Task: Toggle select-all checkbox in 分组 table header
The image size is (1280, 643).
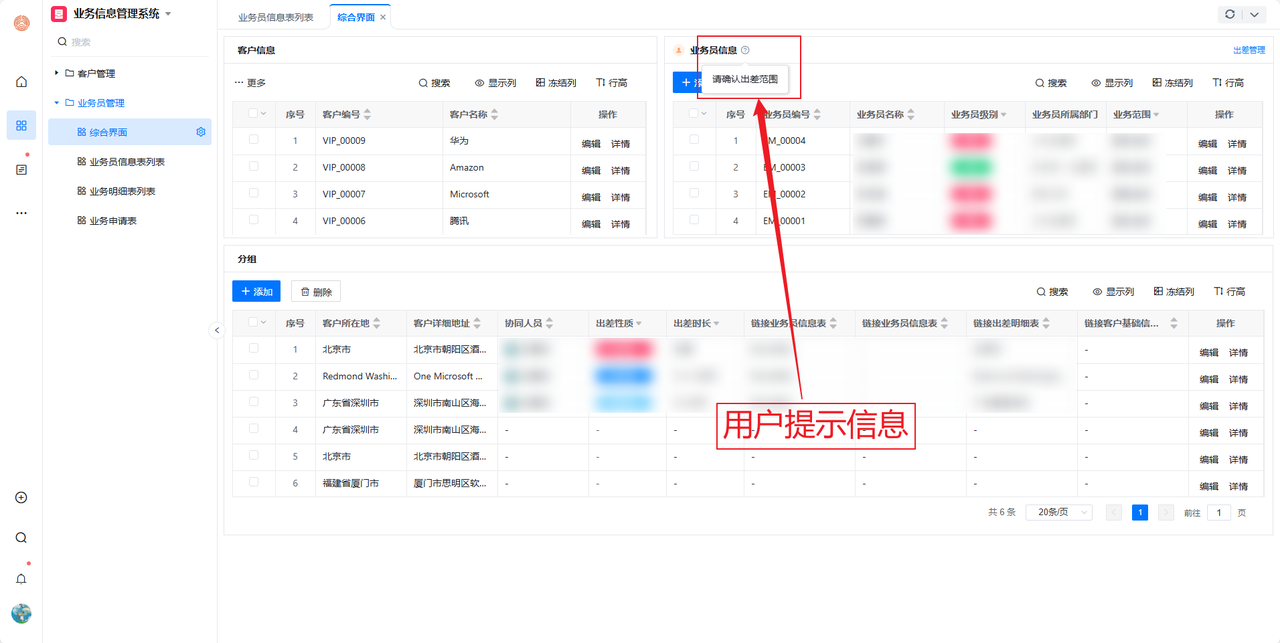Action: [x=252, y=323]
